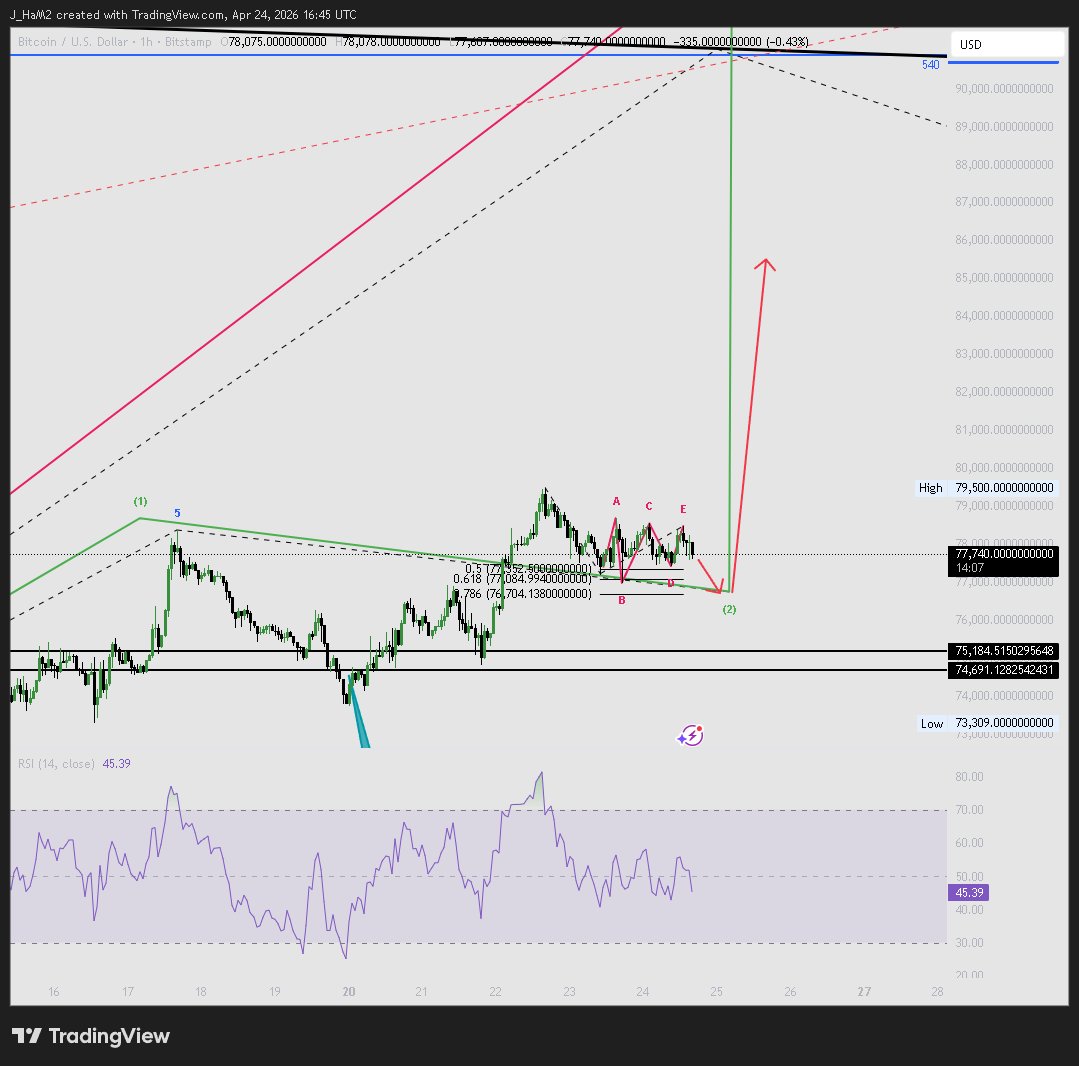Click the 82,000 price axis label
The image size is (1079, 1066).
coord(1004,392)
